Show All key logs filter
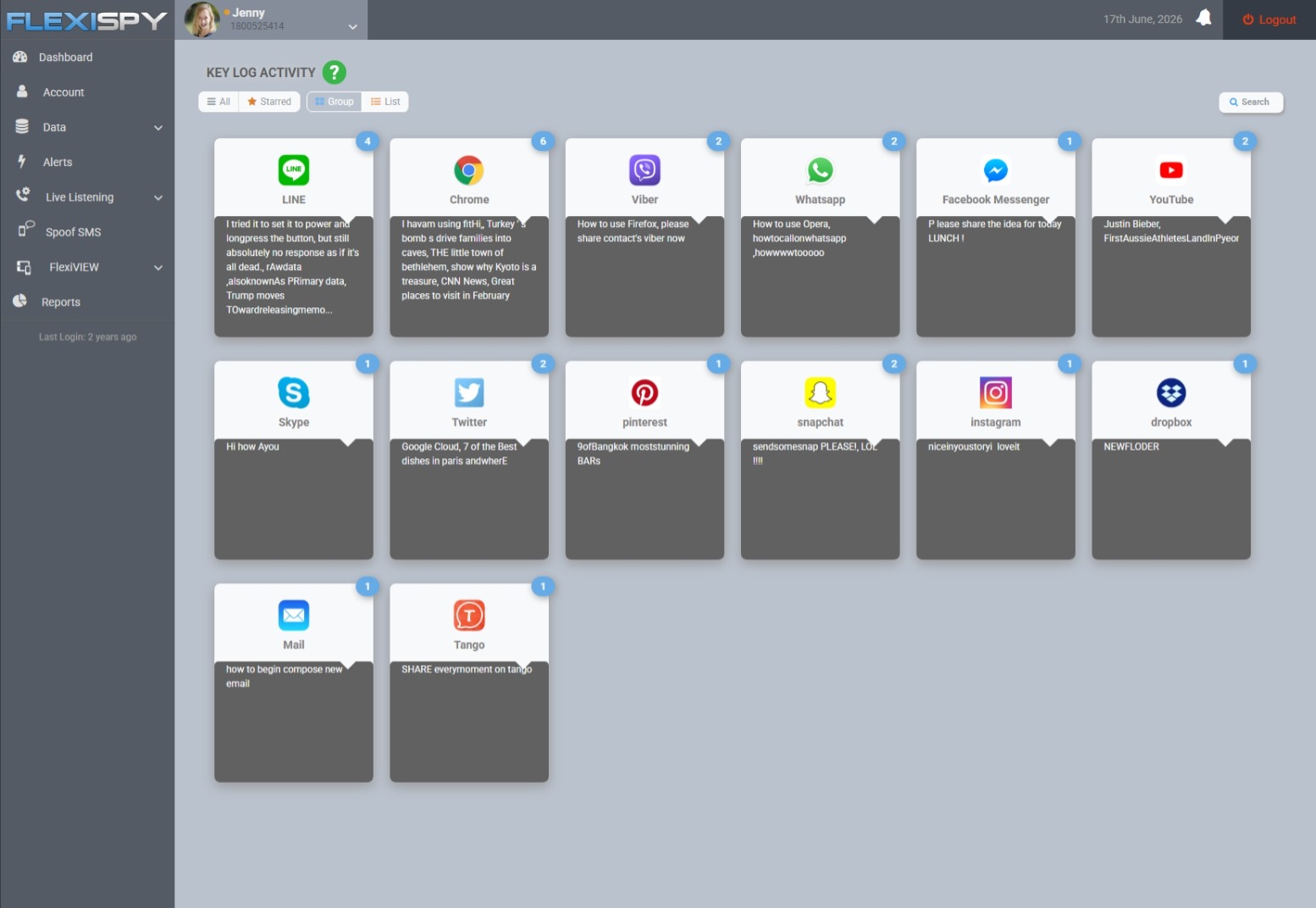1316x908 pixels. tap(218, 102)
